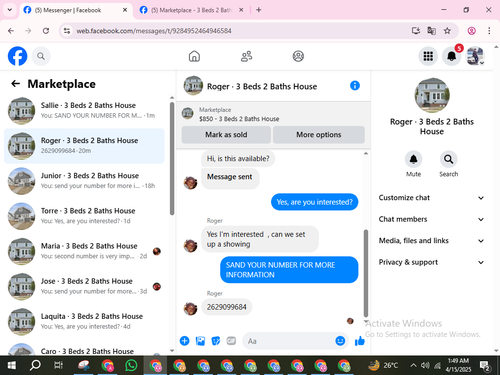Select Roger's conversation in the list
This screenshot has width=500, height=375.
[84, 146]
